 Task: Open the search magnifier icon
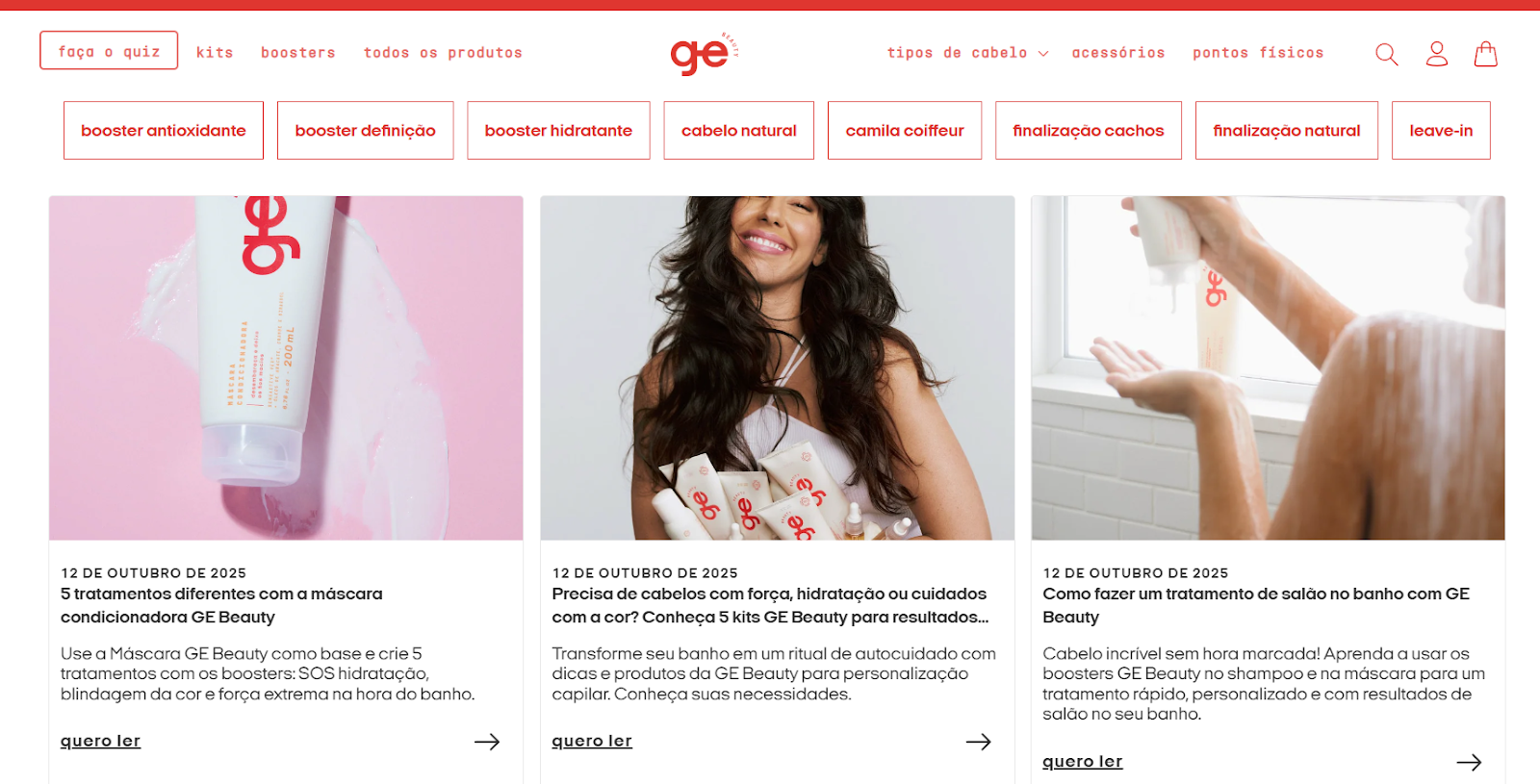tap(1386, 54)
